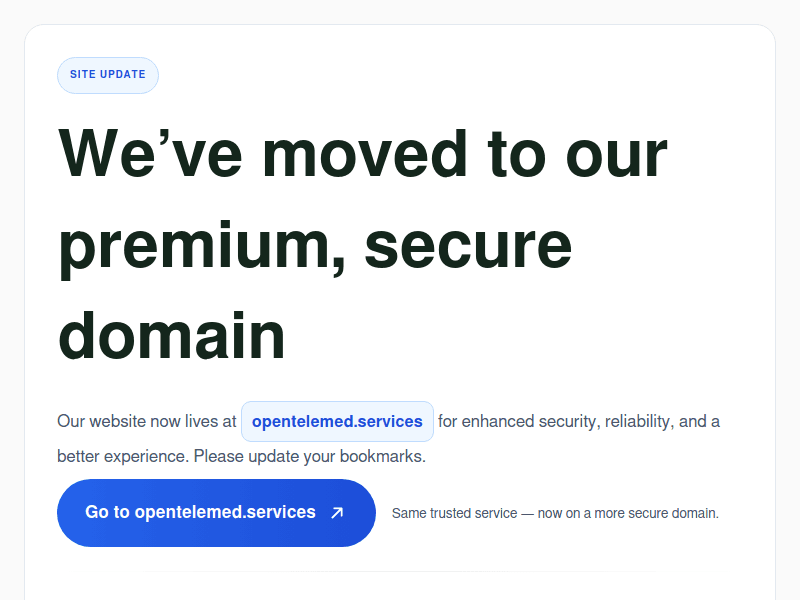Click the 'Same trusted service' note text
The width and height of the screenshot is (800, 600).
(x=556, y=513)
